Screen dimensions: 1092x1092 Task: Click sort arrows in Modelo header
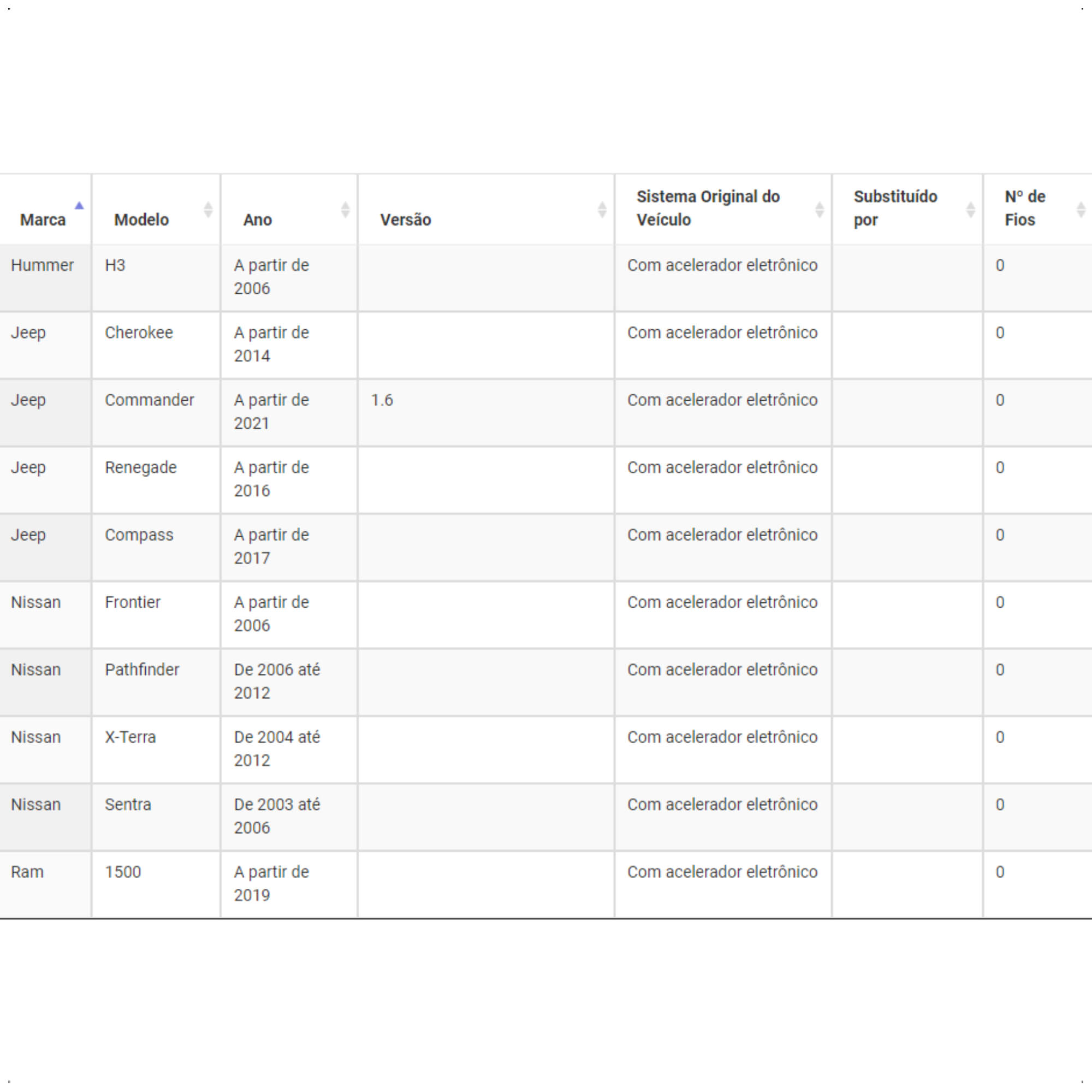point(208,210)
